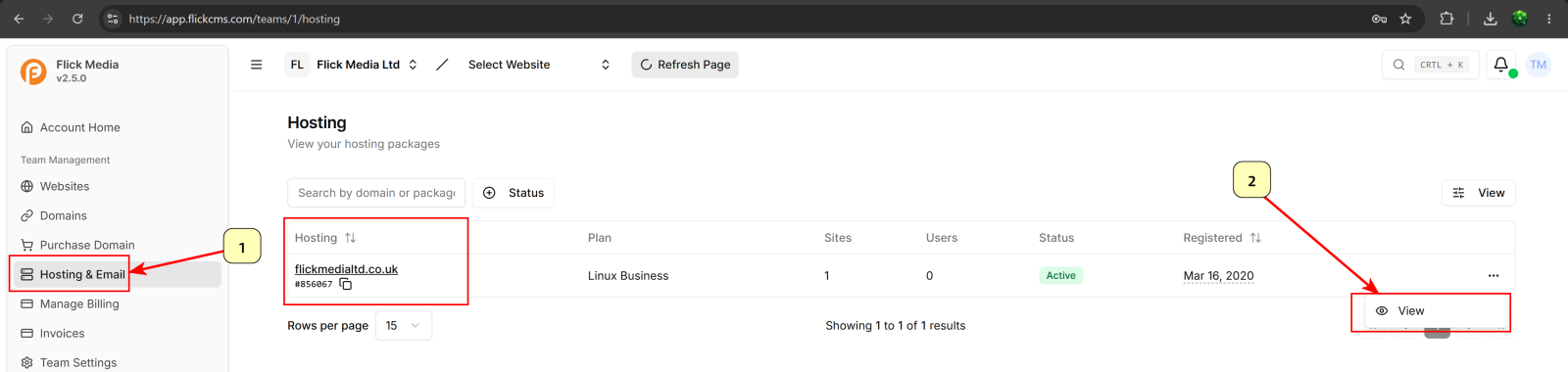The image size is (1568, 372).
Task: Open site information icon in address bar
Action: (x=113, y=19)
